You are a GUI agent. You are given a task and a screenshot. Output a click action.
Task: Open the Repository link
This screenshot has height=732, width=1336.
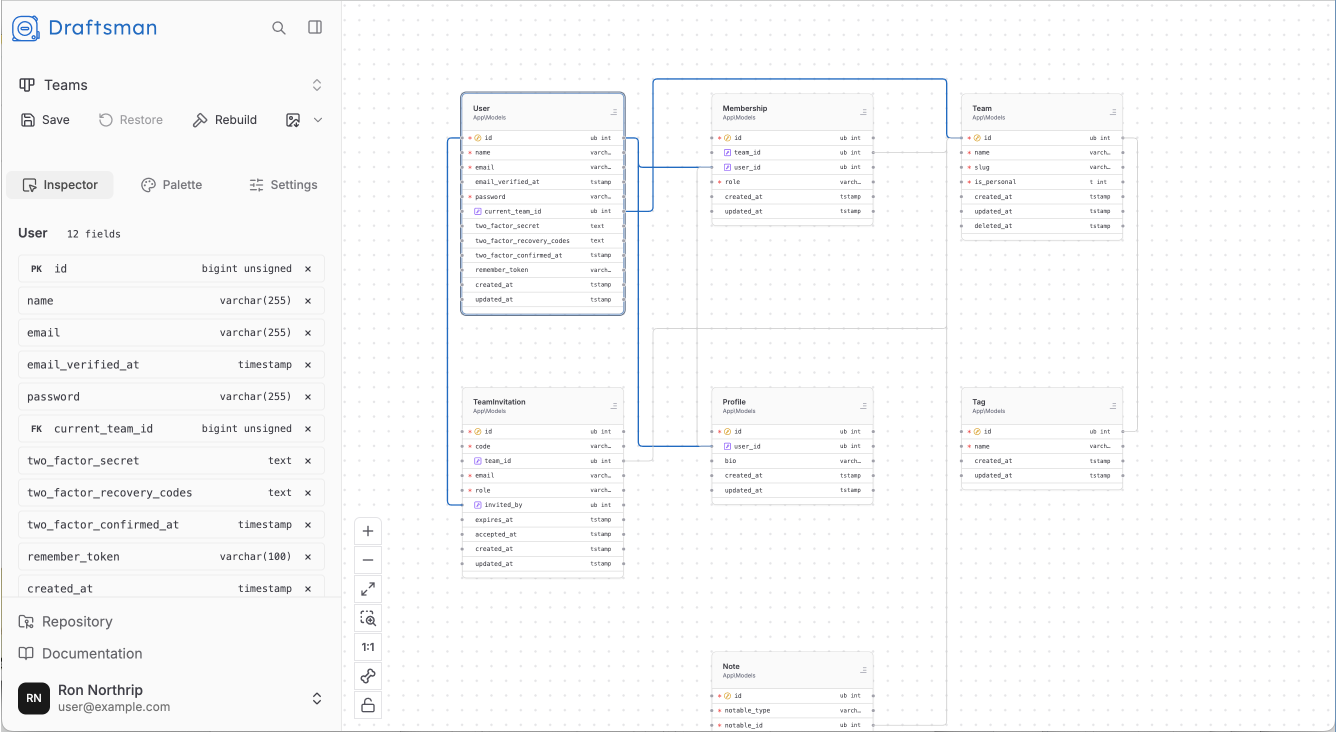[x=66, y=622]
